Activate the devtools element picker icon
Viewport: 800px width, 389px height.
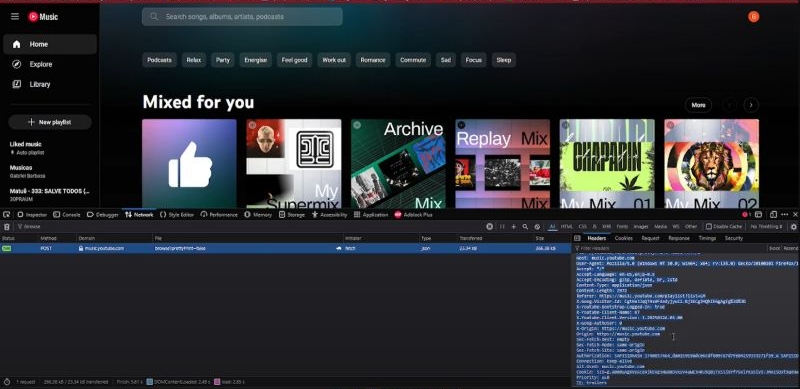(x=7, y=214)
